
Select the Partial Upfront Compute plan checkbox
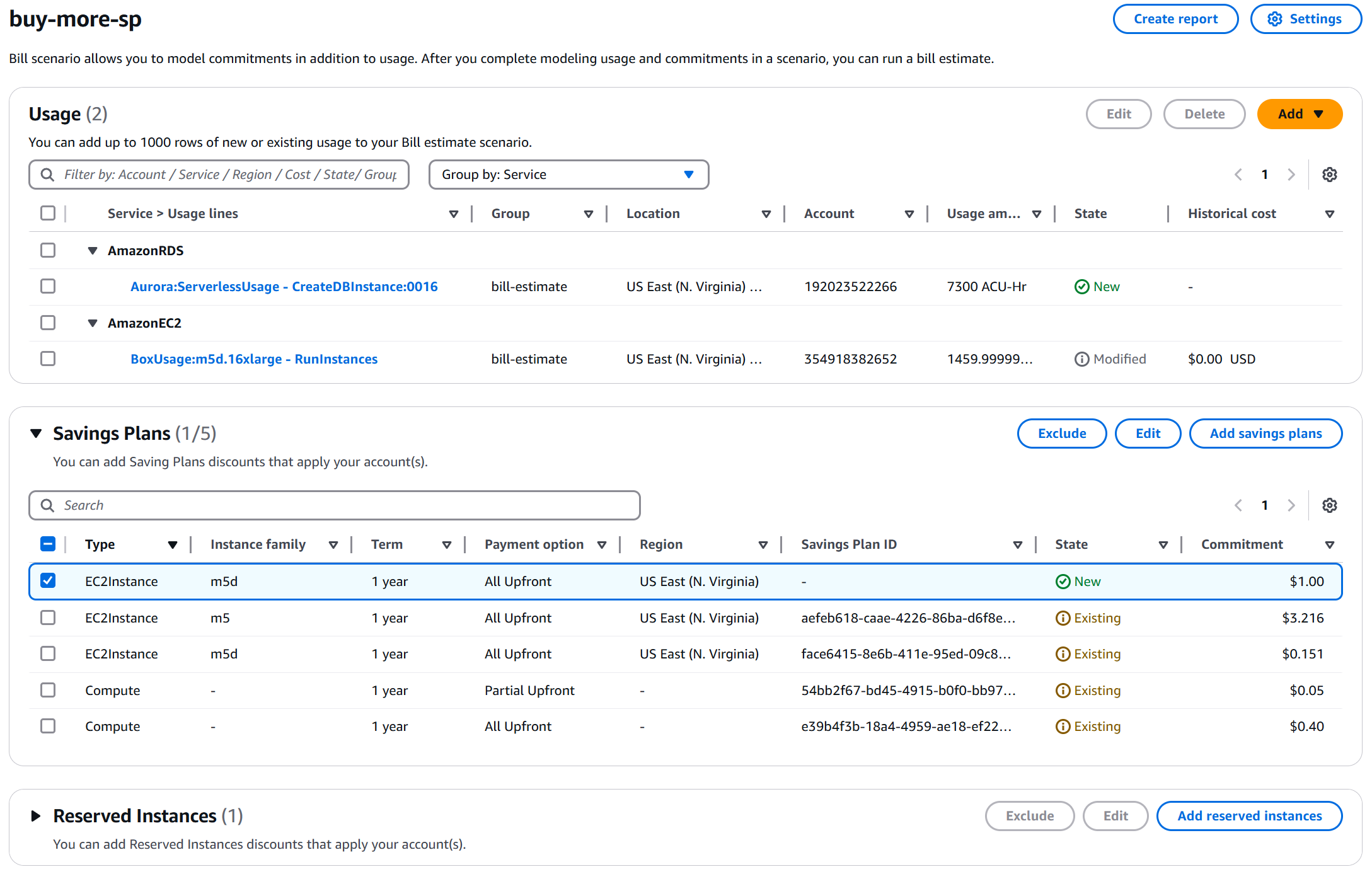click(x=48, y=690)
